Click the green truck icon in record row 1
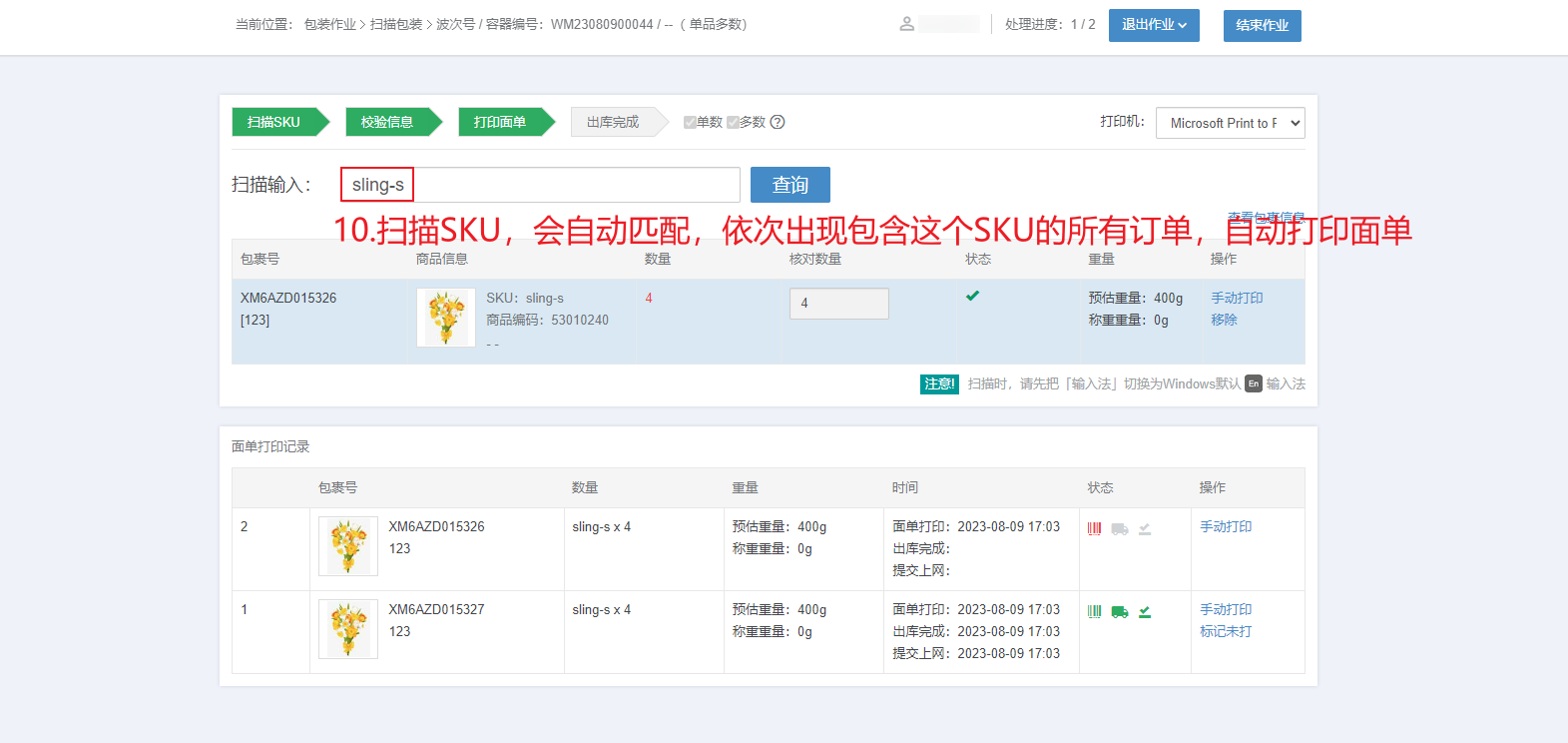This screenshot has width=1568, height=743. point(1120,611)
